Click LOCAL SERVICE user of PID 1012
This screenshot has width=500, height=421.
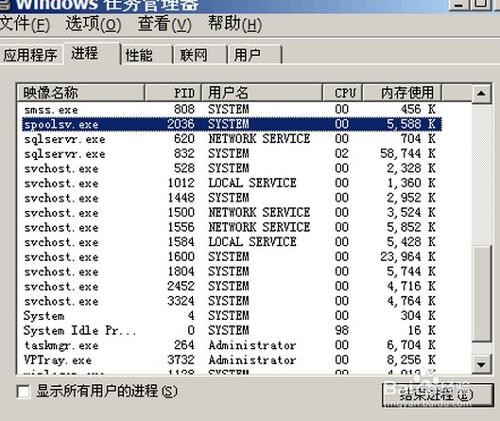click(x=252, y=183)
